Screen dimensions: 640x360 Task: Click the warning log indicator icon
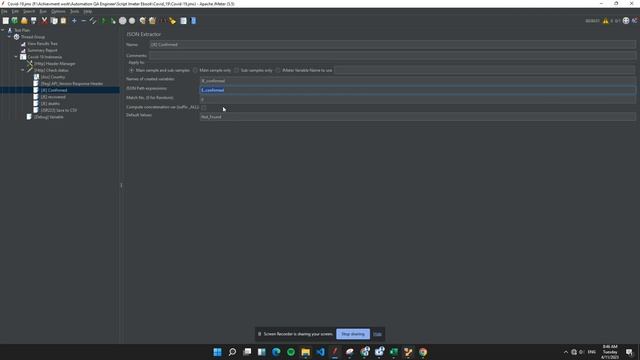(606, 21)
